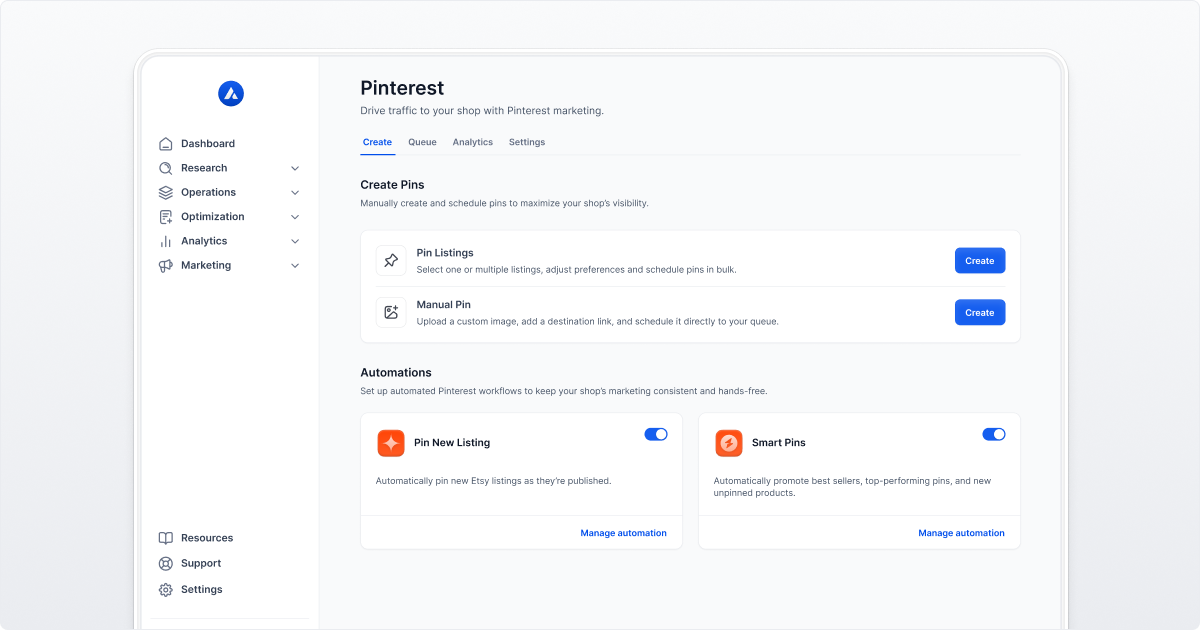Click the Manual Pin row title
1200x630 pixels.
[x=444, y=304]
